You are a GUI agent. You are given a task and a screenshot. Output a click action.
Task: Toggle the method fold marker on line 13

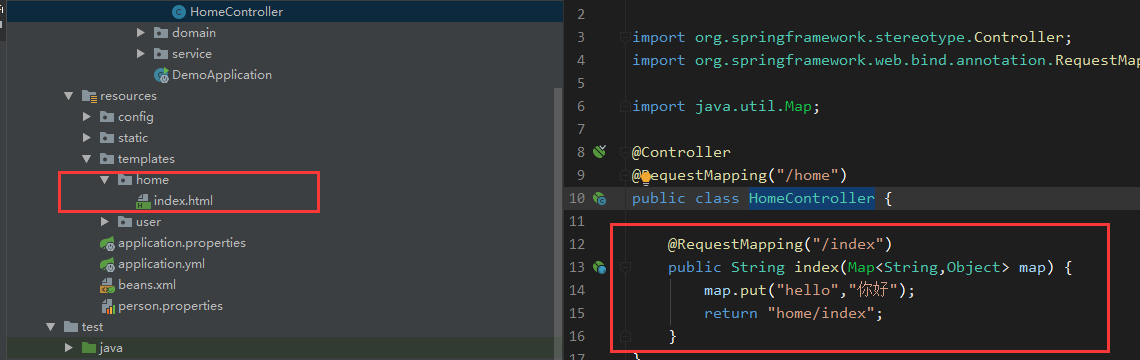[624, 268]
